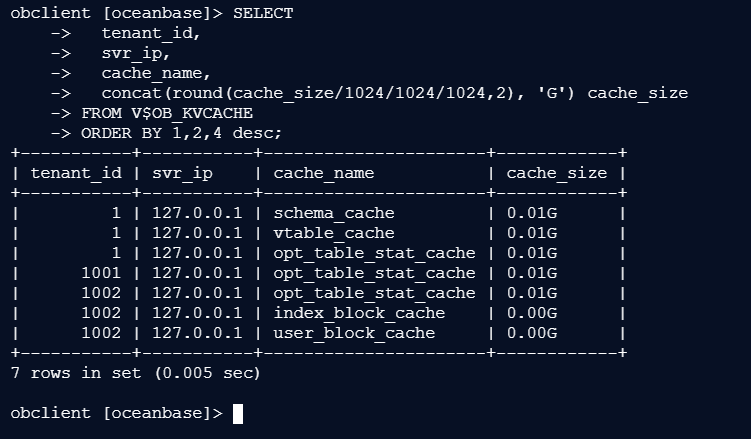Click the 1001 tenant_id value

click(101, 273)
